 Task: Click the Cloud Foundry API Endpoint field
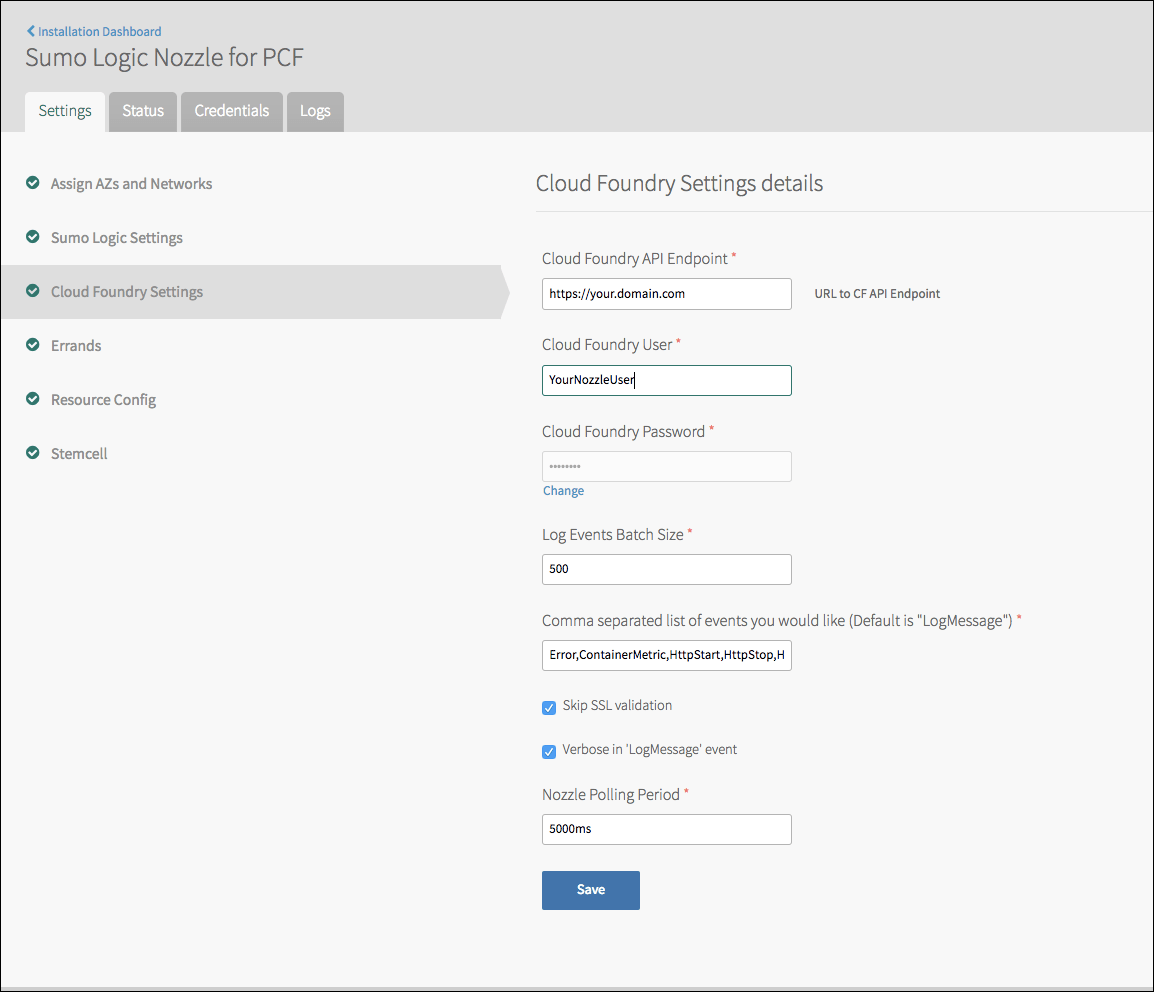[x=666, y=294]
